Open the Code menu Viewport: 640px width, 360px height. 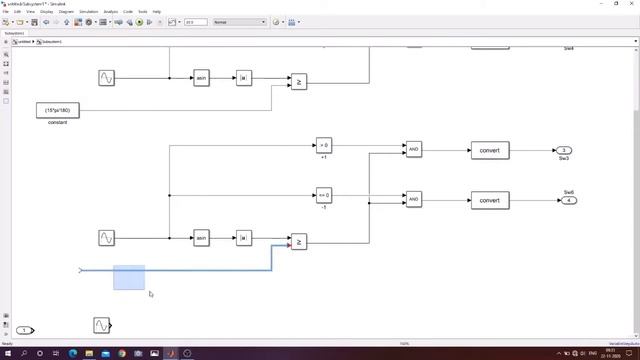pyautogui.click(x=128, y=12)
